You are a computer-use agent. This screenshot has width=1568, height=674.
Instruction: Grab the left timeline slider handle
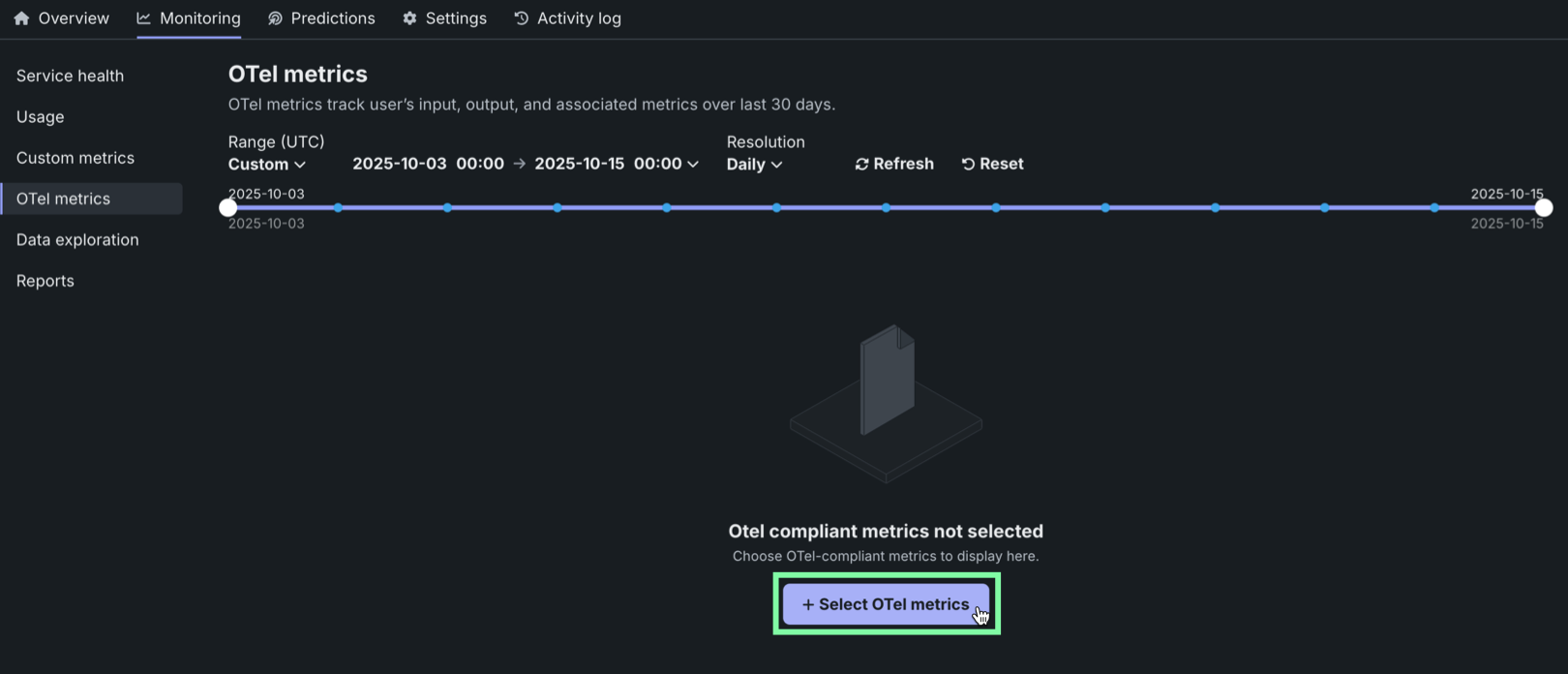point(228,207)
